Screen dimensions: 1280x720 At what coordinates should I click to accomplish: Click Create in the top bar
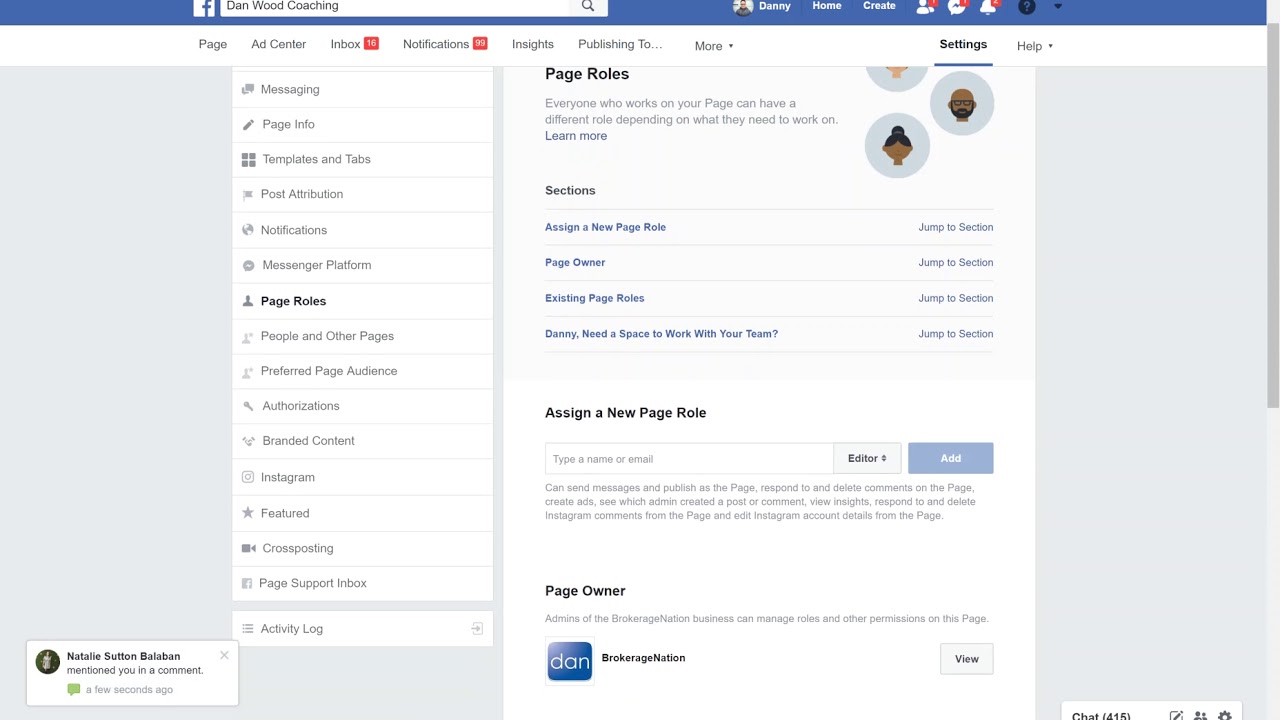pyautogui.click(x=880, y=6)
